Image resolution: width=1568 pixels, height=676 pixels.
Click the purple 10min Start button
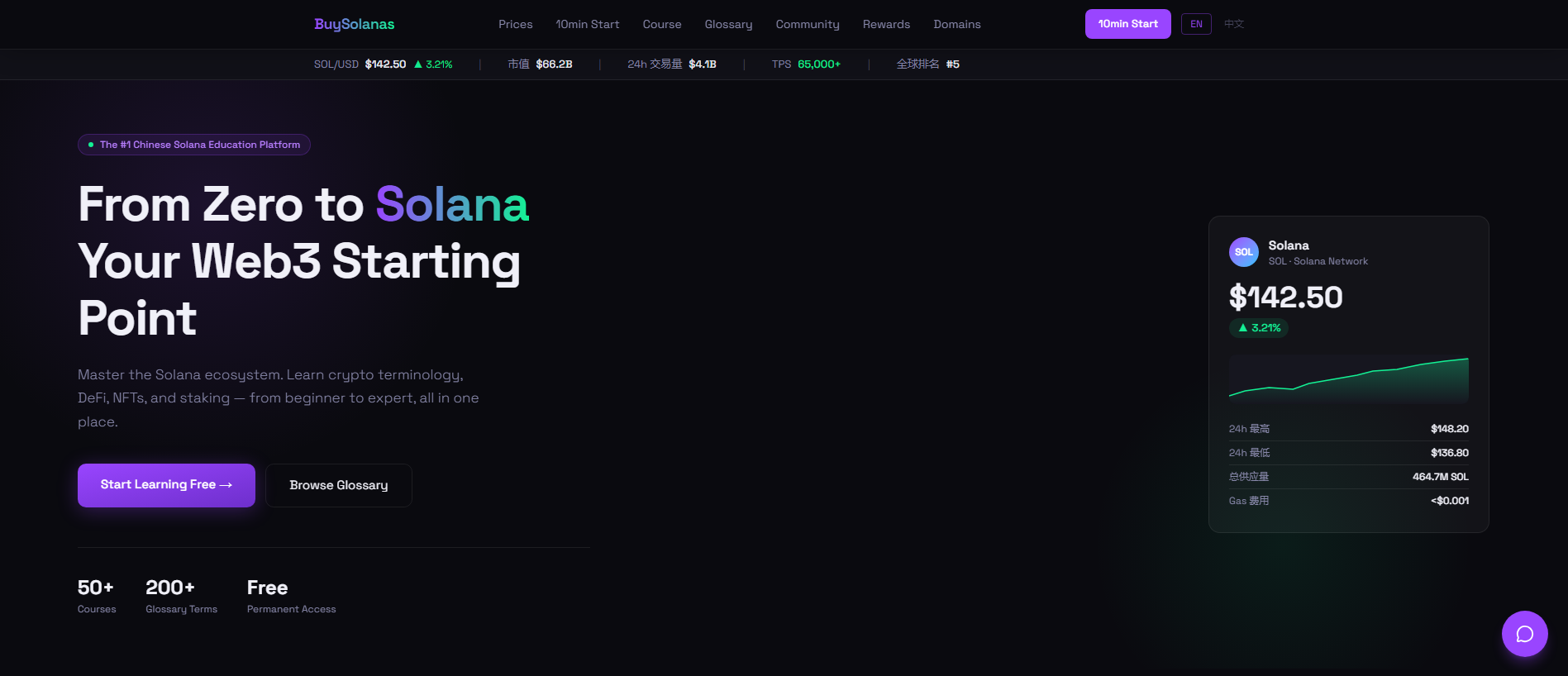1127,24
